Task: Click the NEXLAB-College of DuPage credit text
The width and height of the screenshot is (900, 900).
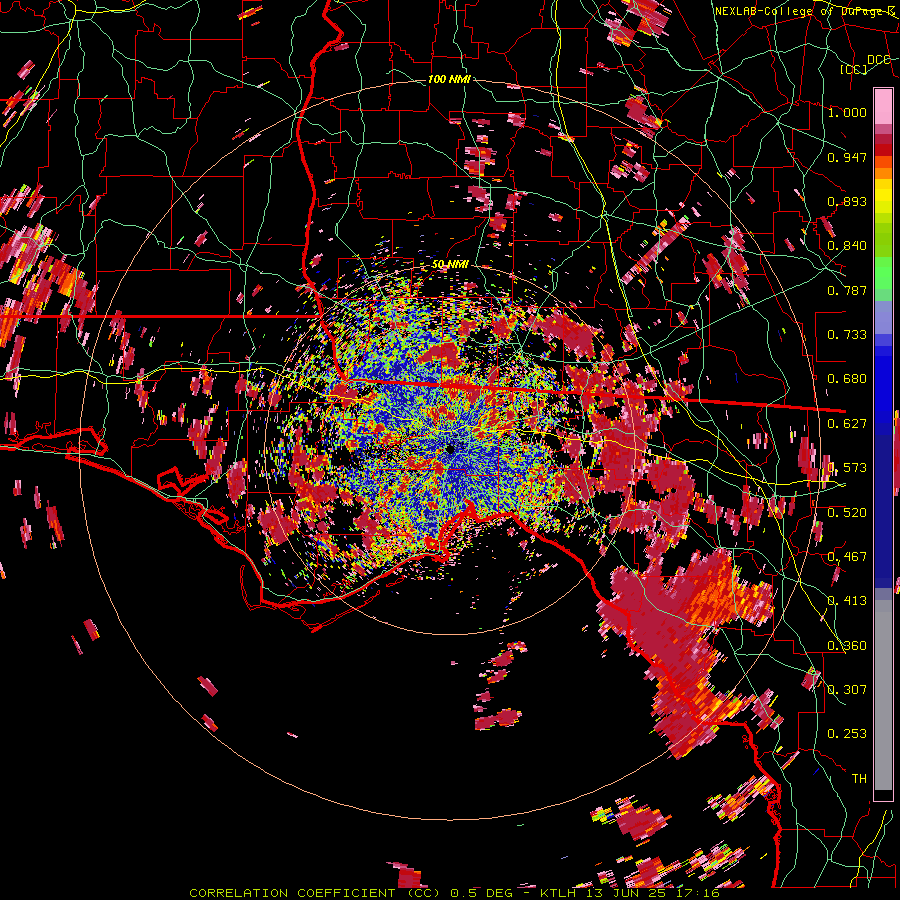Action: 804,11
